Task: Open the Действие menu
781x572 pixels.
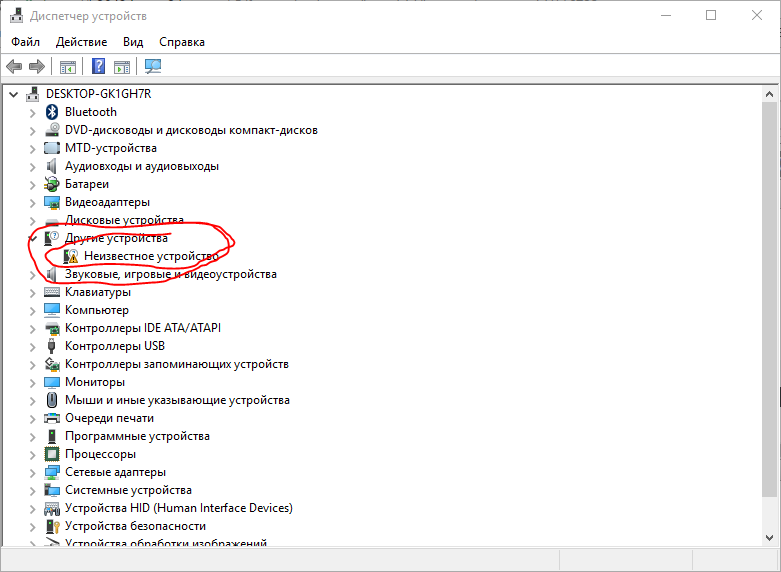Action: coord(81,42)
